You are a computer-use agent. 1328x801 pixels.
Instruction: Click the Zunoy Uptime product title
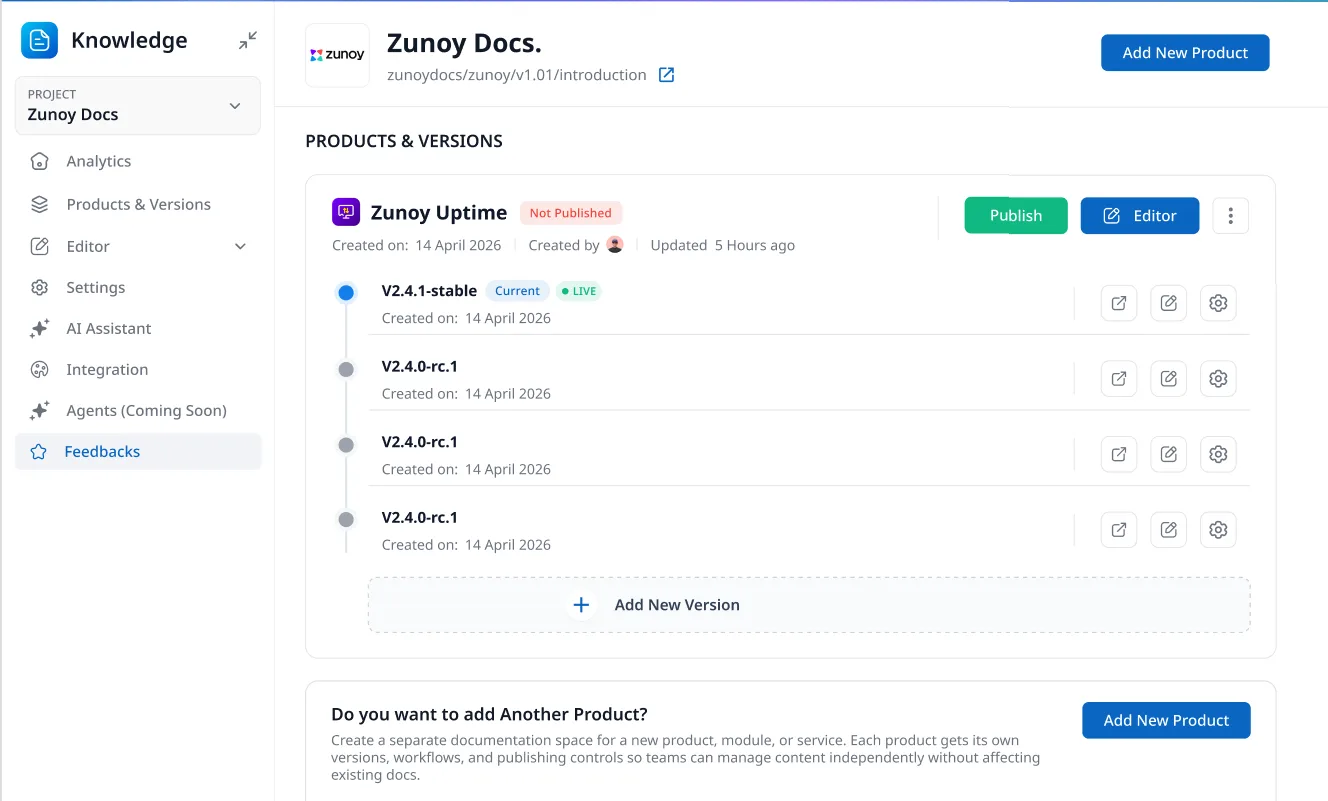click(439, 212)
